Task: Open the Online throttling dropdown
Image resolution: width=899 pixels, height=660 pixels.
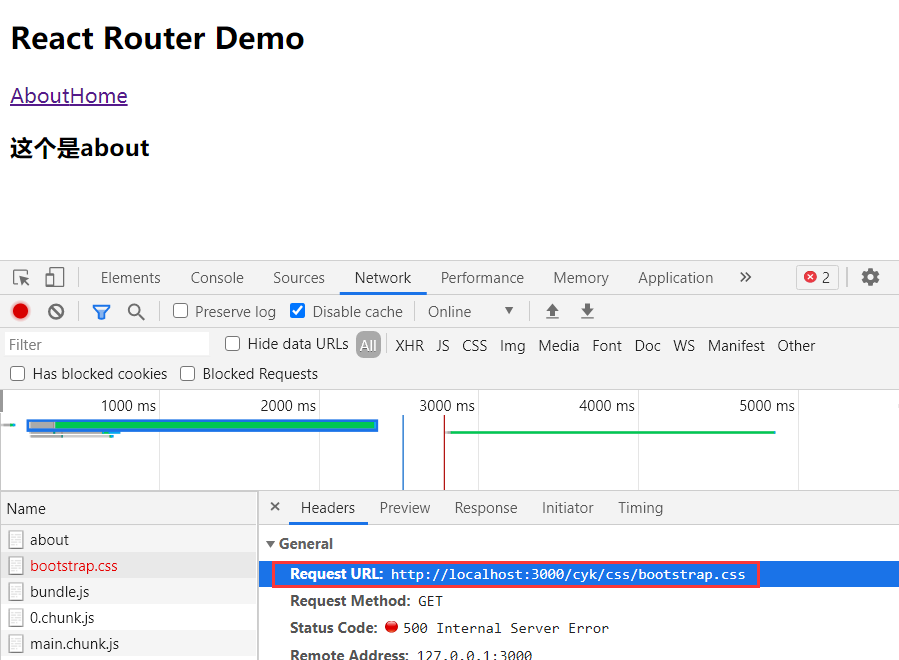Action: (470, 311)
